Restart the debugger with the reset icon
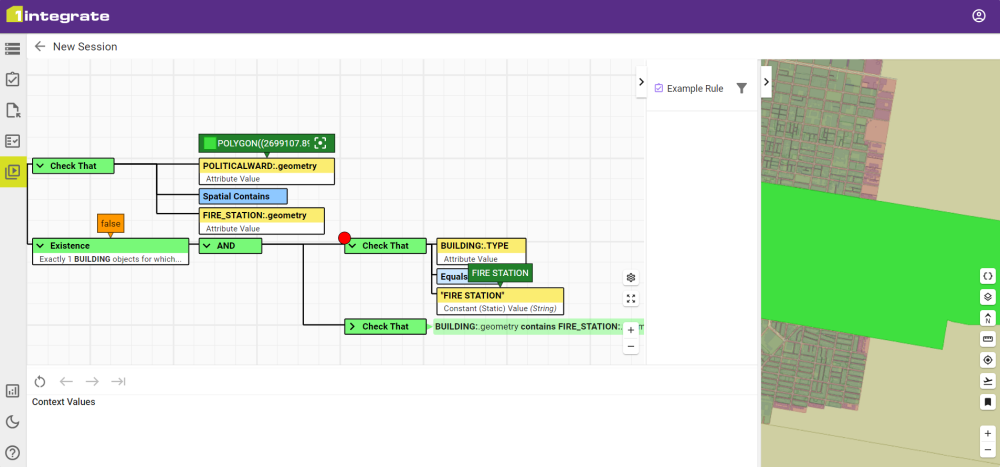This screenshot has height=467, width=1000. 40,381
